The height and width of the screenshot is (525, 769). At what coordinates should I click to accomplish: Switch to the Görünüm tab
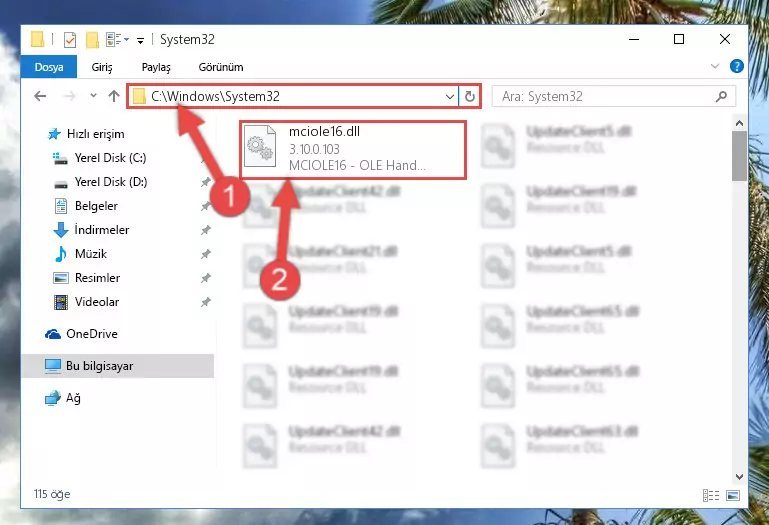point(221,67)
